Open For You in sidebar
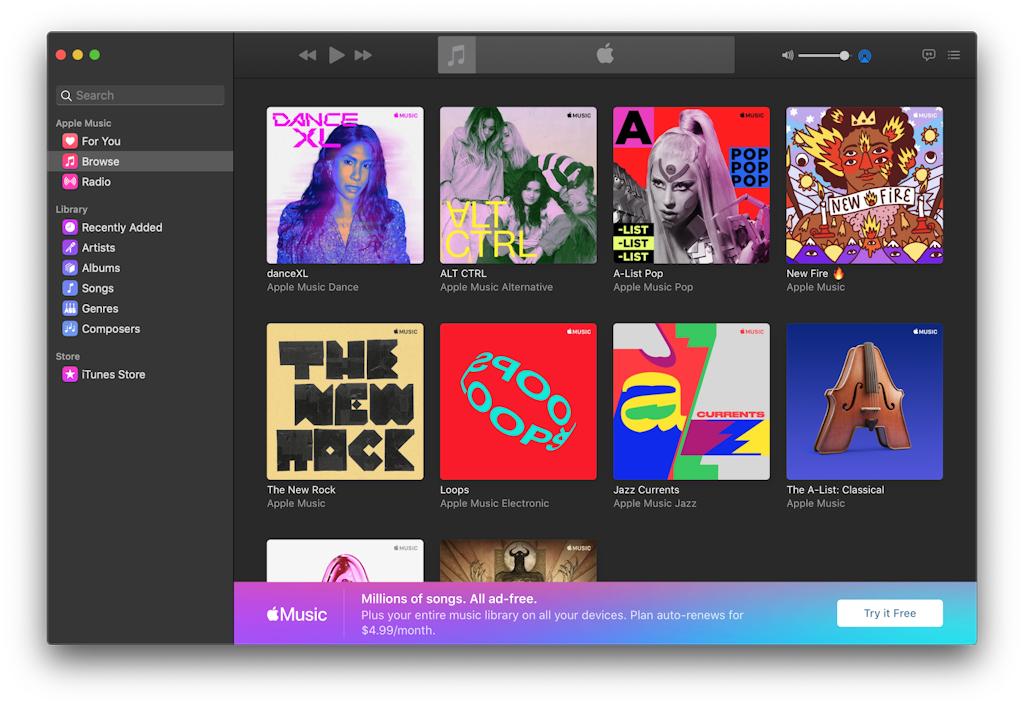The width and height of the screenshot is (1024, 707). coord(100,141)
